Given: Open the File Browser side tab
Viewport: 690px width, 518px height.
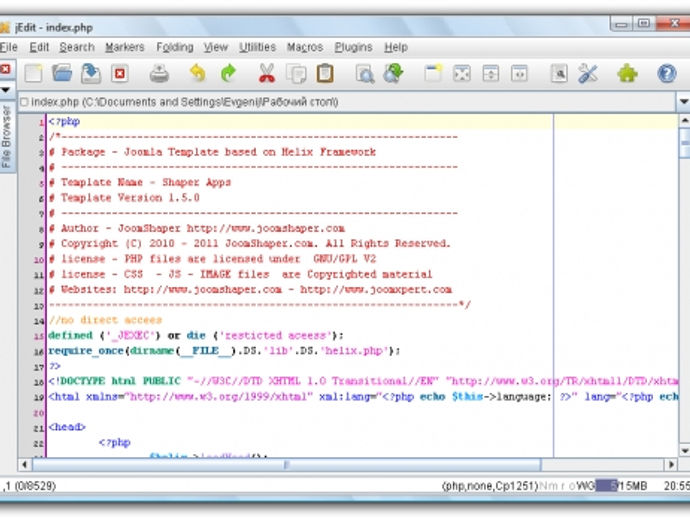Looking at the screenshot, I should 6,136.
